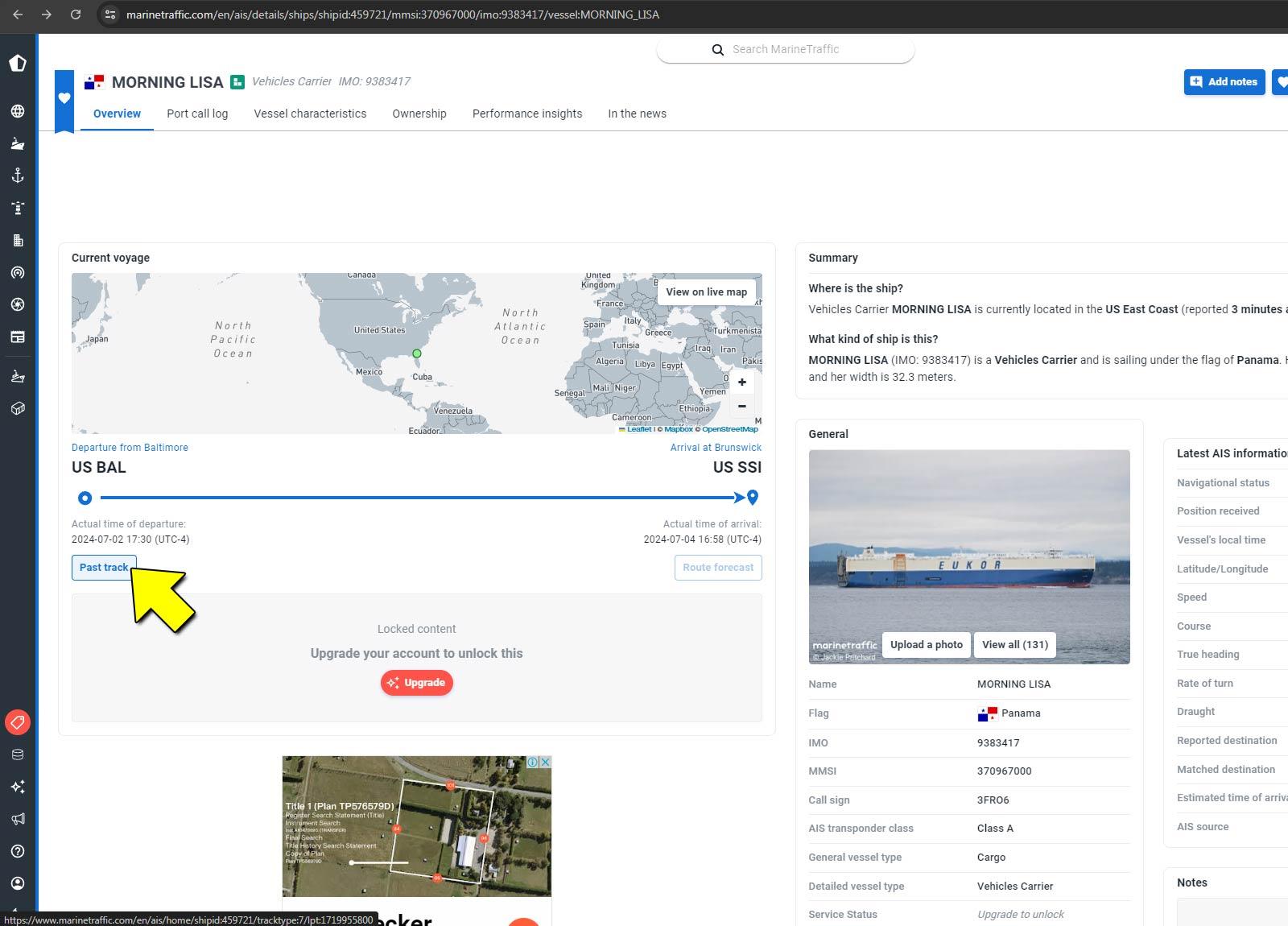
Task: Click the arrival pin marker on voyage line
Action: (x=753, y=497)
